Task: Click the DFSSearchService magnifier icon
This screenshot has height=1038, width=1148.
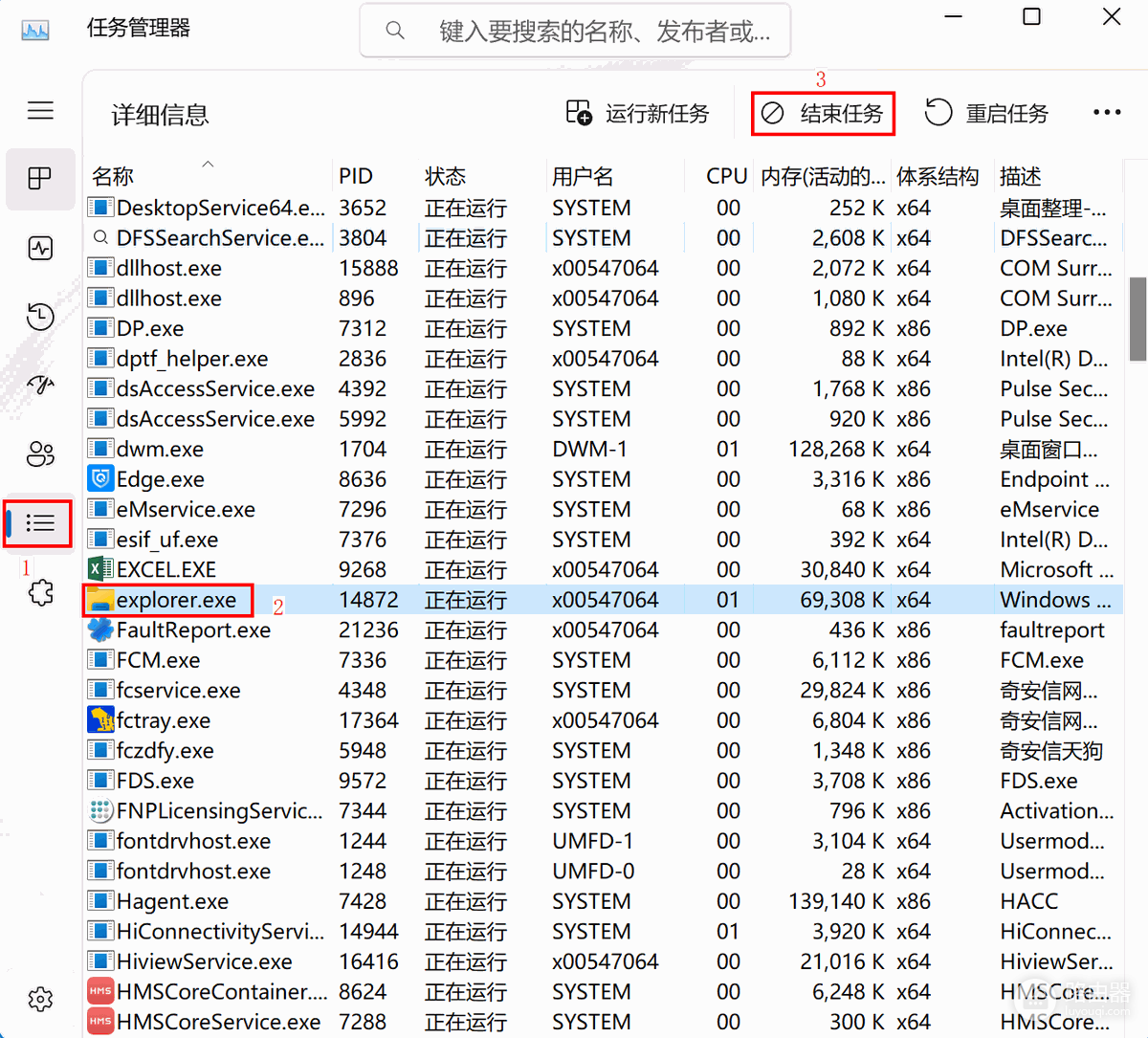Action: (x=100, y=237)
